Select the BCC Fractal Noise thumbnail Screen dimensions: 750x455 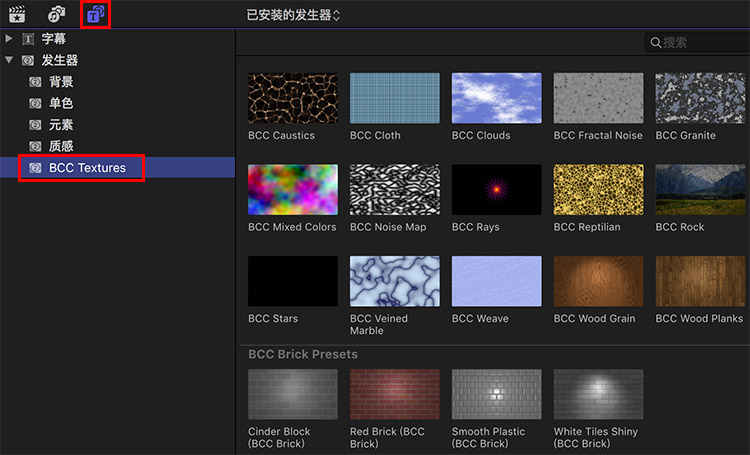coord(598,98)
